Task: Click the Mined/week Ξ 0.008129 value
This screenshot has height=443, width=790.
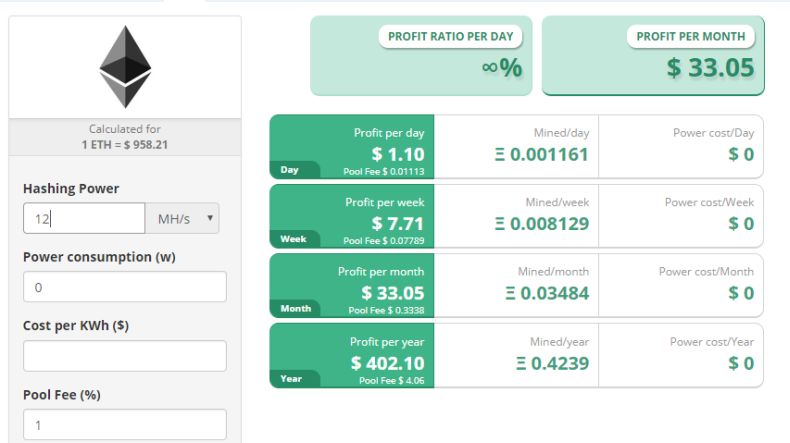Action: click(x=541, y=224)
